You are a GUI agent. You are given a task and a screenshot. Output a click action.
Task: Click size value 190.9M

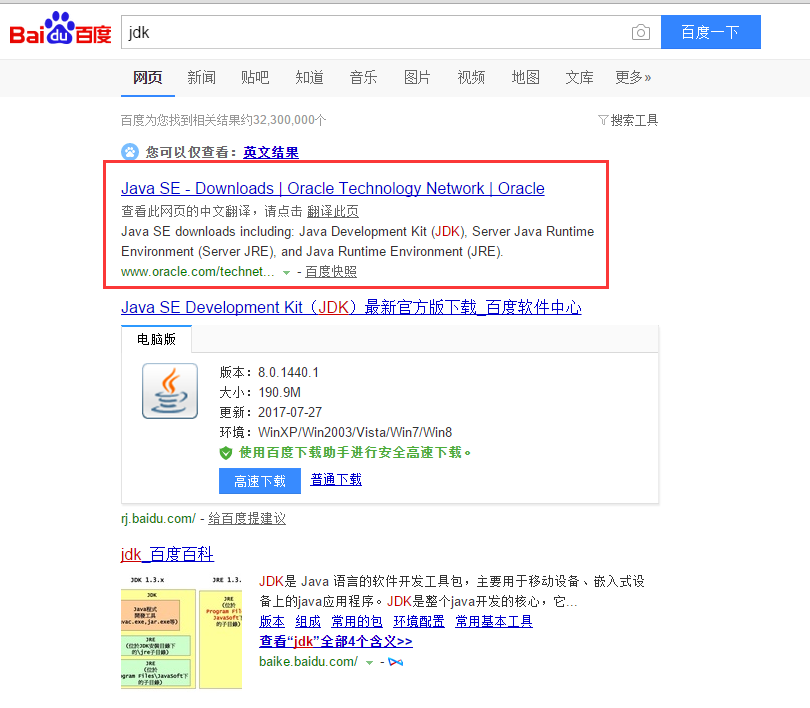(279, 392)
